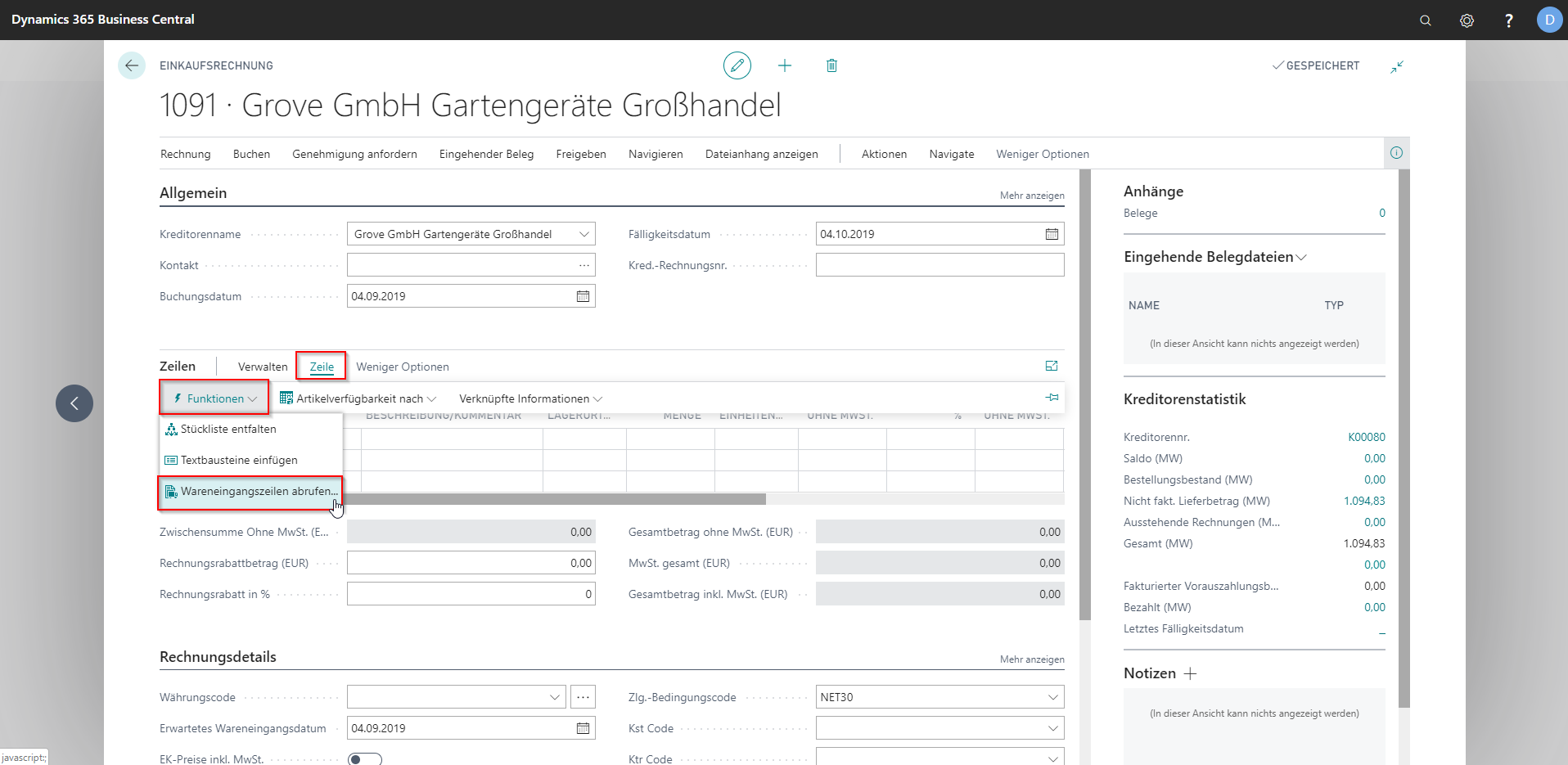Select Textbausteine einfügen menu entry
Viewport: 1568px width, 765px height.
click(251, 461)
